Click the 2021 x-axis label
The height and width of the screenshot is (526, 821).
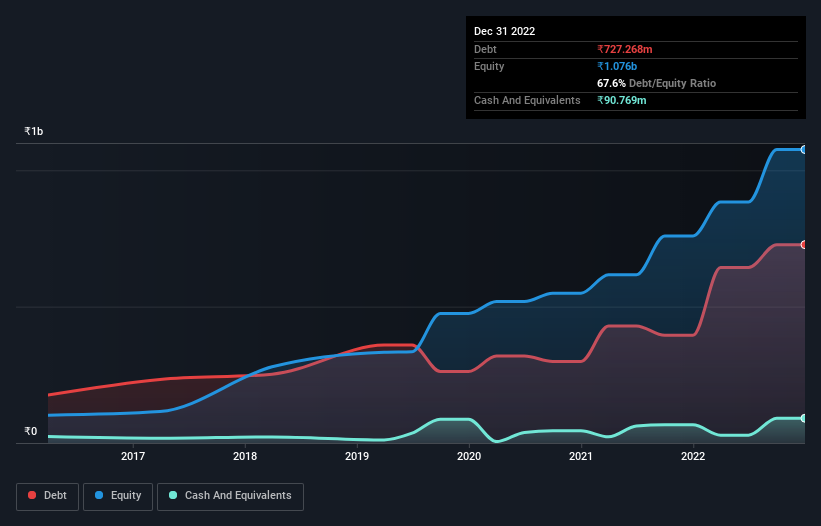click(x=581, y=456)
